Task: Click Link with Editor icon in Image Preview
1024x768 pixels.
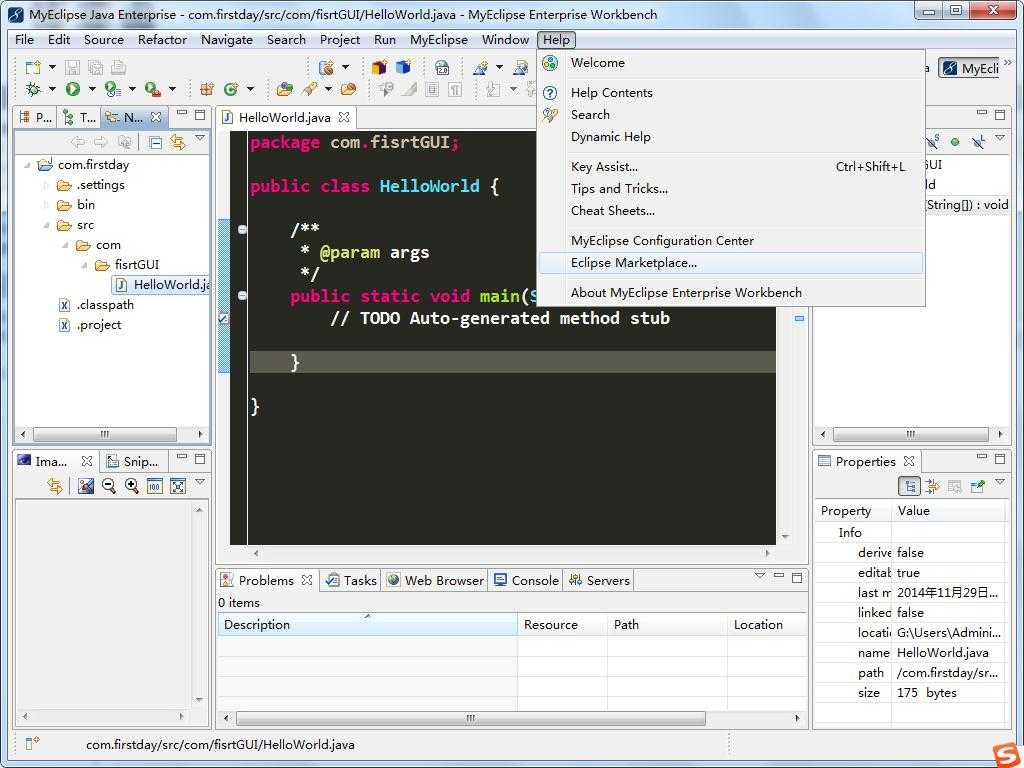Action: (56, 485)
